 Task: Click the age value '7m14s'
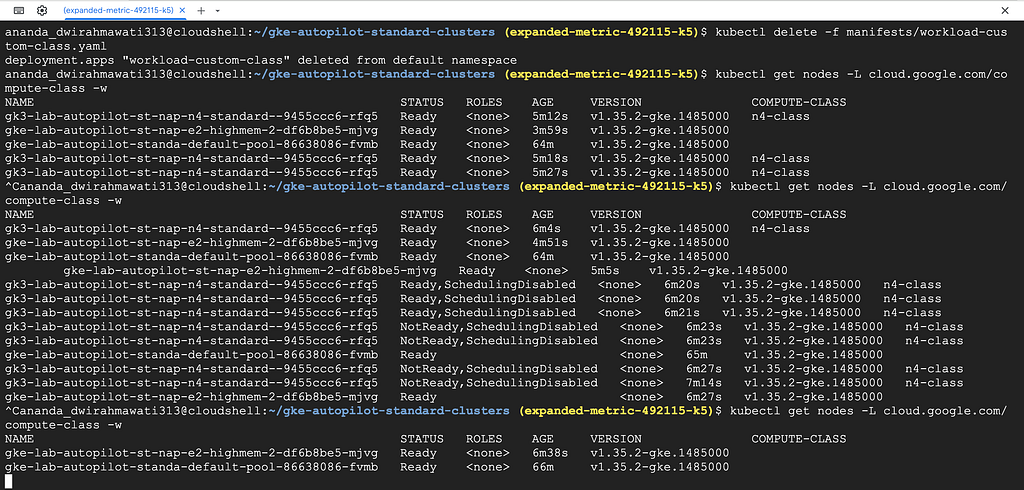pos(704,383)
